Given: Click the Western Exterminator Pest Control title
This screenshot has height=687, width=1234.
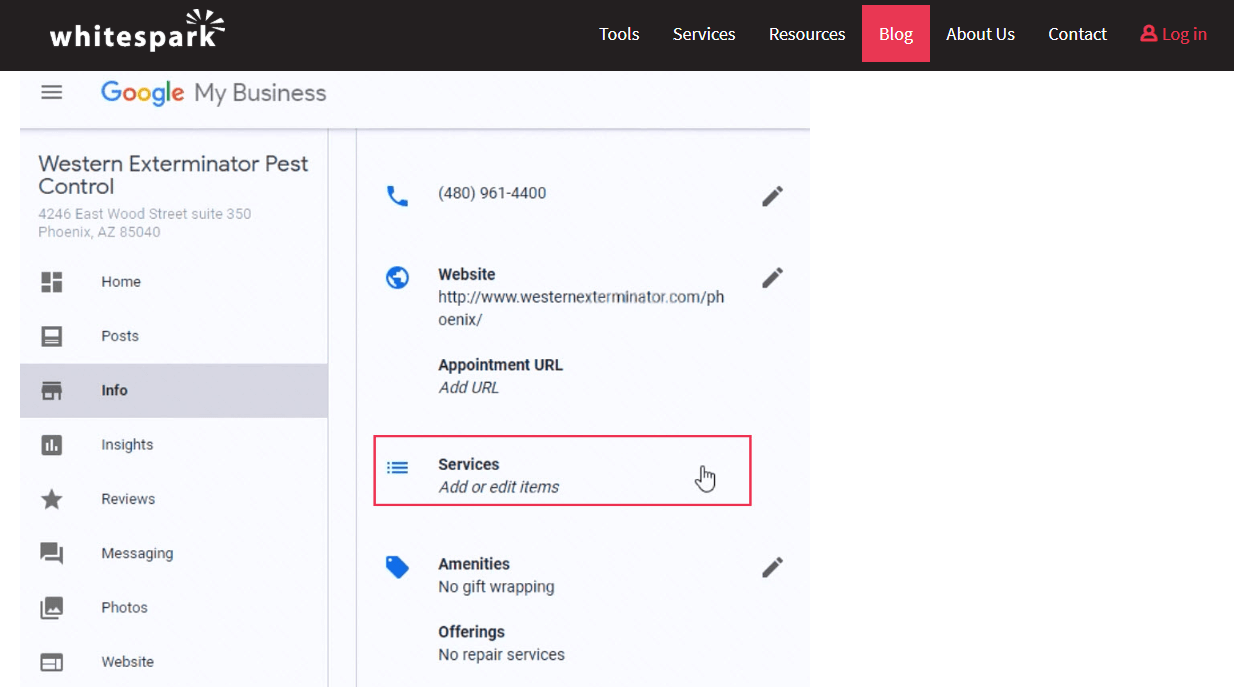Looking at the screenshot, I should click(x=174, y=175).
